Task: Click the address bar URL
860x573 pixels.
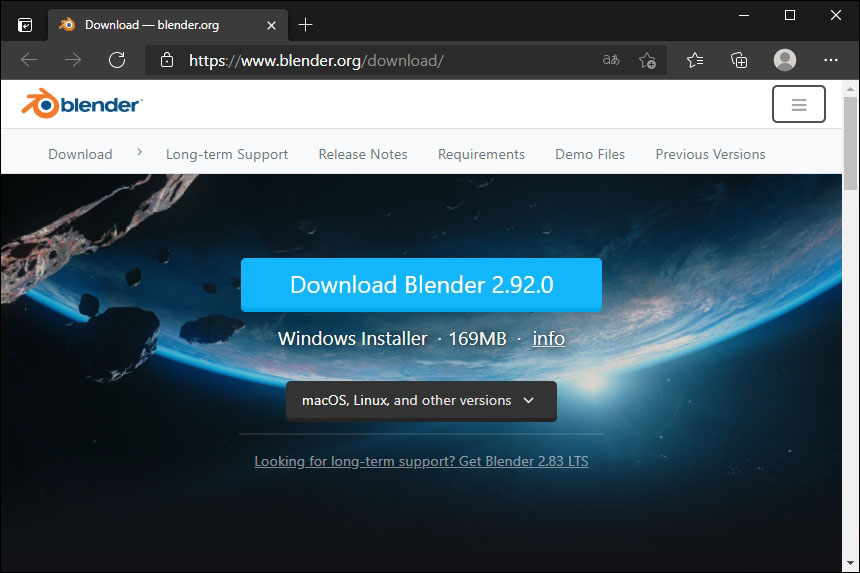Action: pyautogui.click(x=316, y=60)
